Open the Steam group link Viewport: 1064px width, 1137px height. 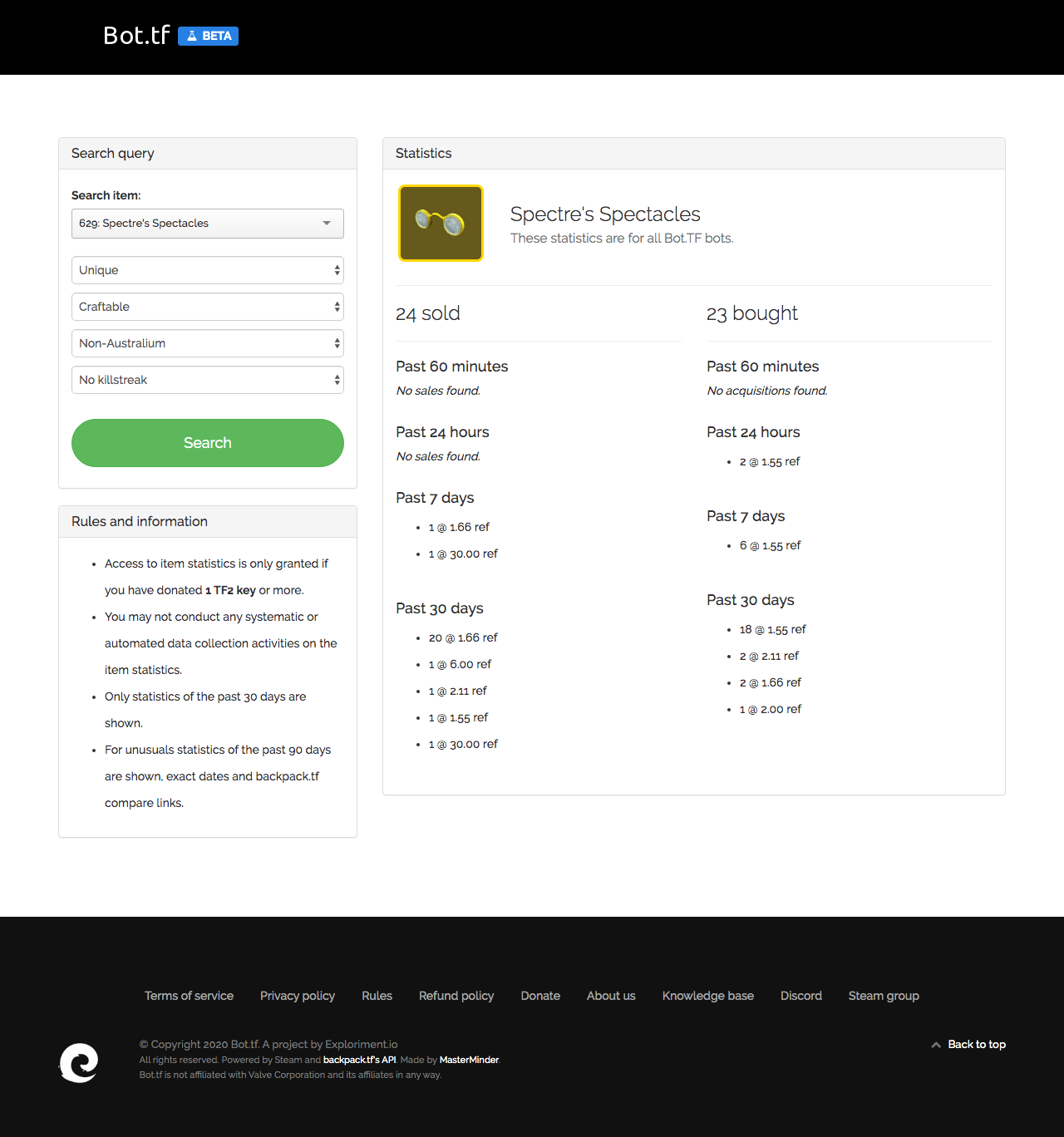pos(884,996)
